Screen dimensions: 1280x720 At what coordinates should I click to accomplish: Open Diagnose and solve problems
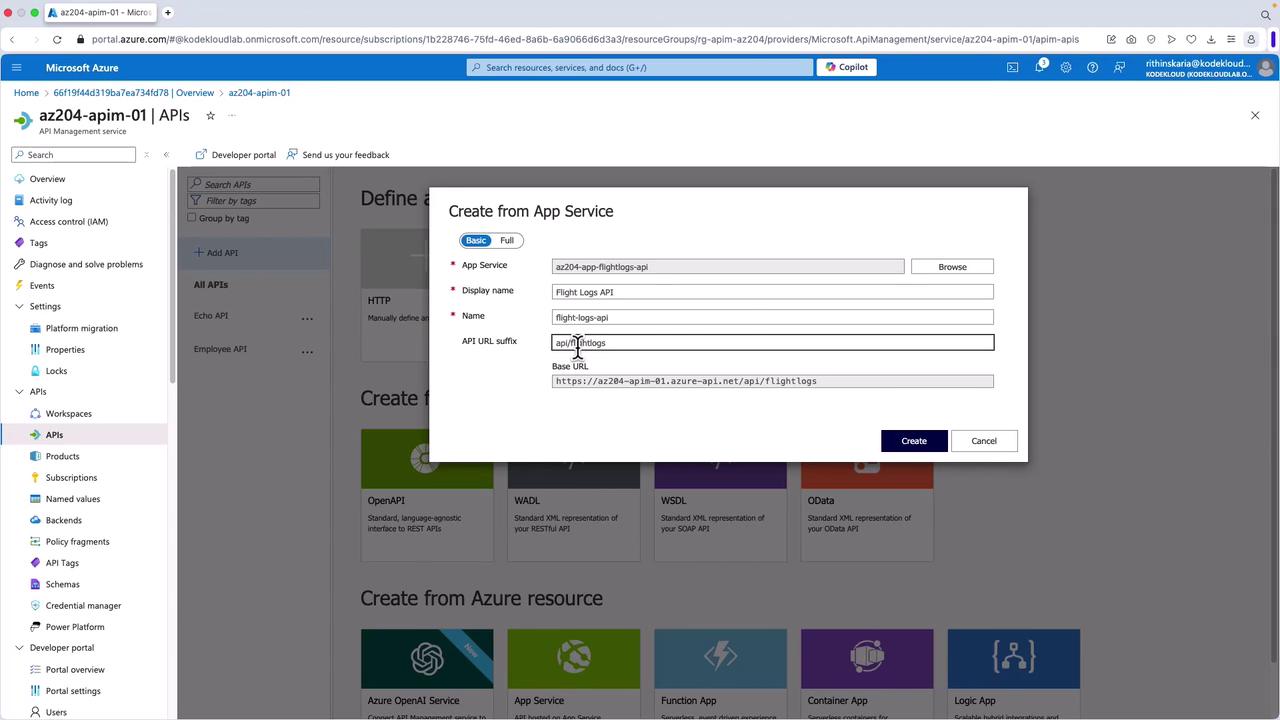coord(84,264)
